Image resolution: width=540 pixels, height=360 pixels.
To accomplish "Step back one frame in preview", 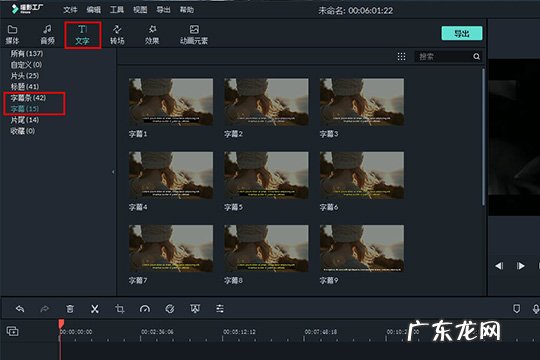I will coord(499,266).
